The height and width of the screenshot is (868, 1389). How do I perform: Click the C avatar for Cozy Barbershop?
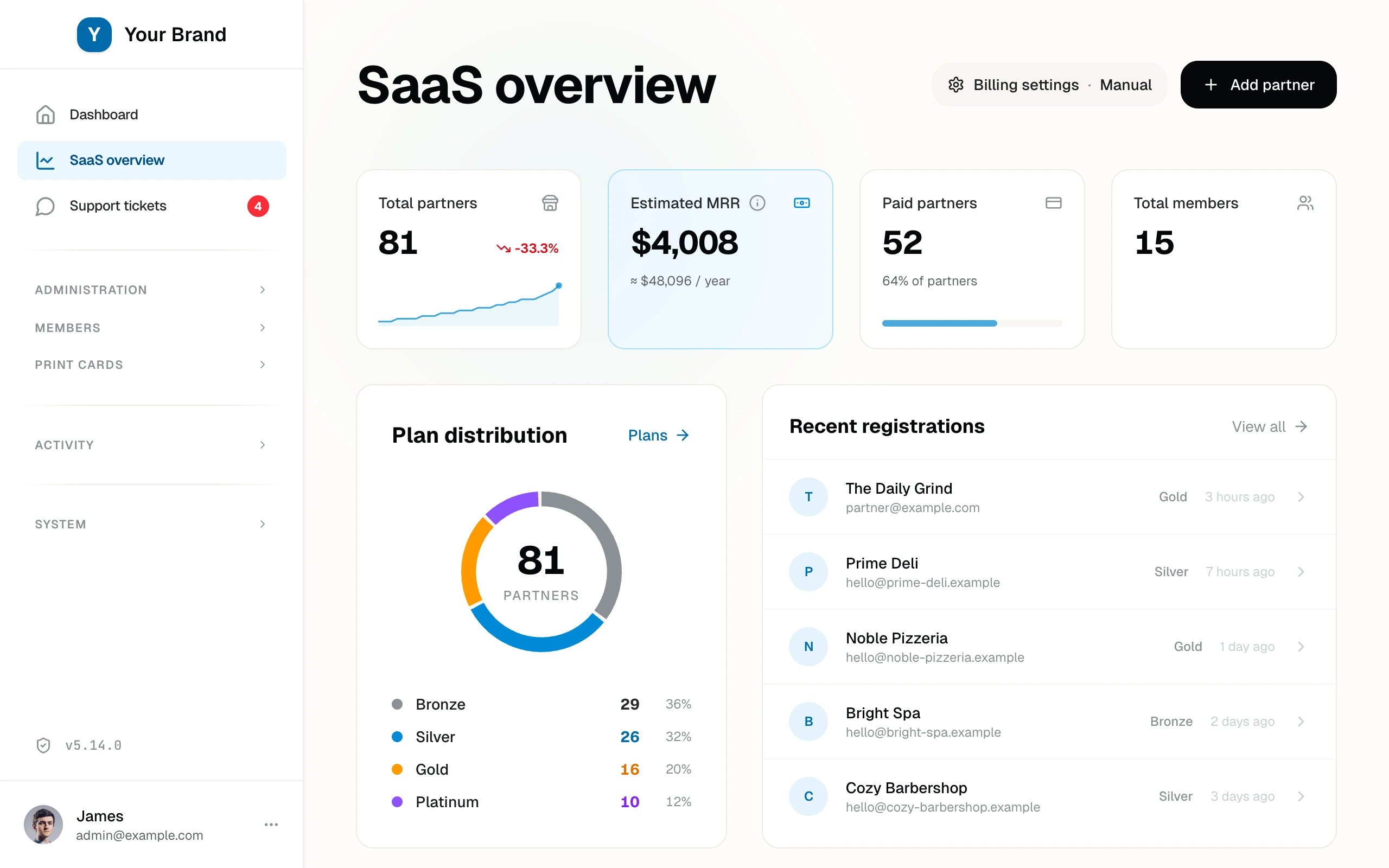pyautogui.click(x=808, y=796)
